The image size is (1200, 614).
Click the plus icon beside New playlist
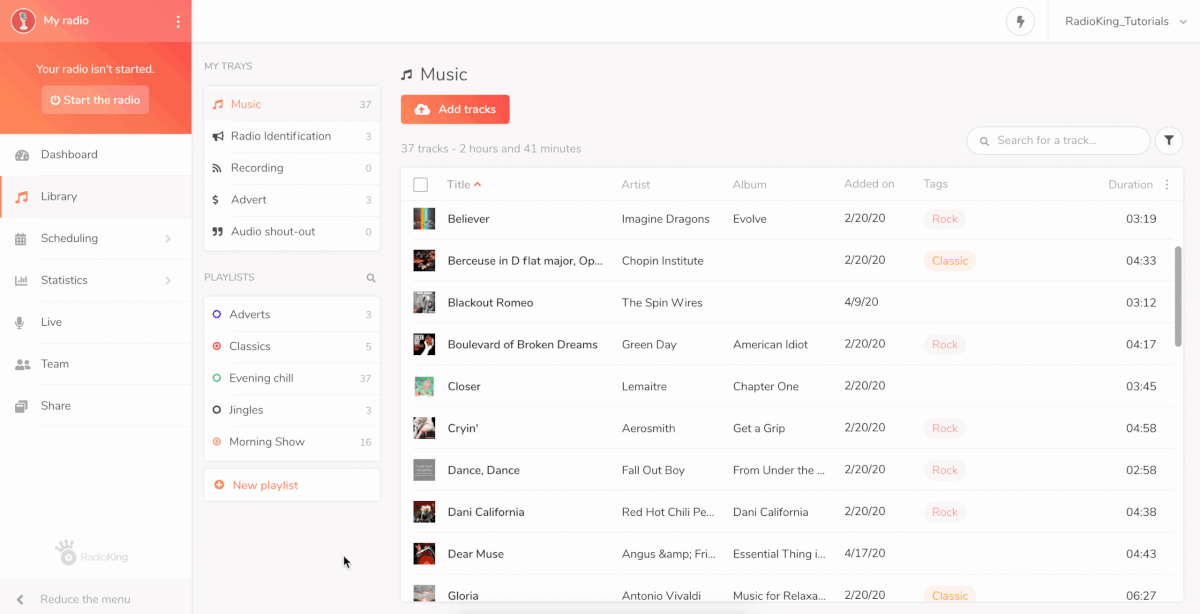[x=219, y=485]
